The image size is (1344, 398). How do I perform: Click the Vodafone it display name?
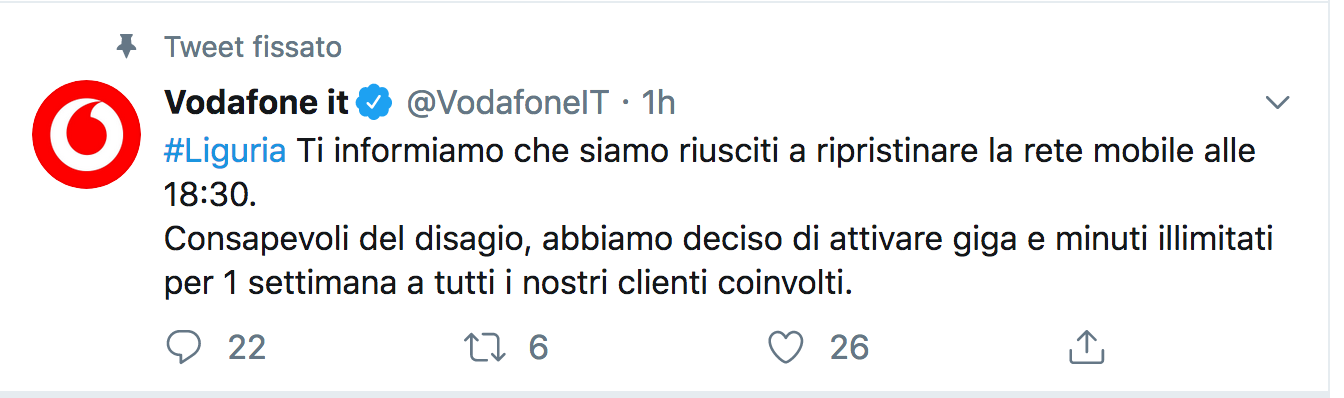click(257, 102)
